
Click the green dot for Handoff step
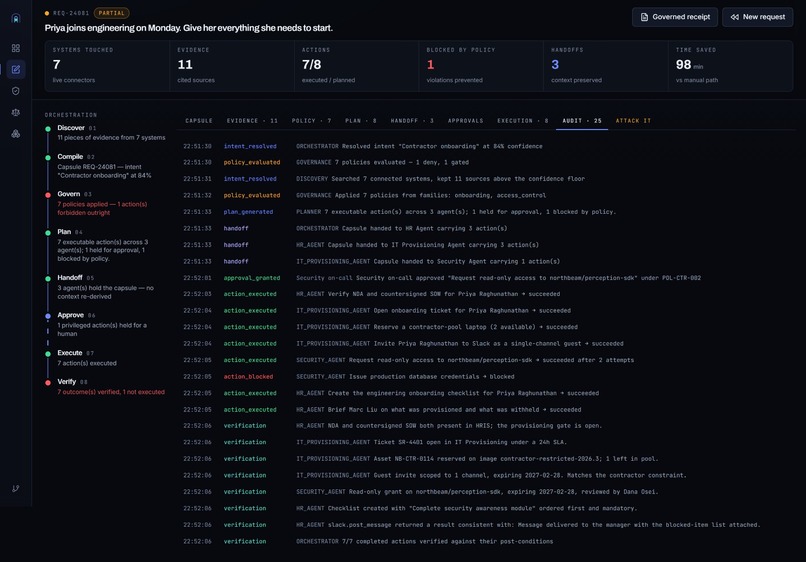click(48, 278)
